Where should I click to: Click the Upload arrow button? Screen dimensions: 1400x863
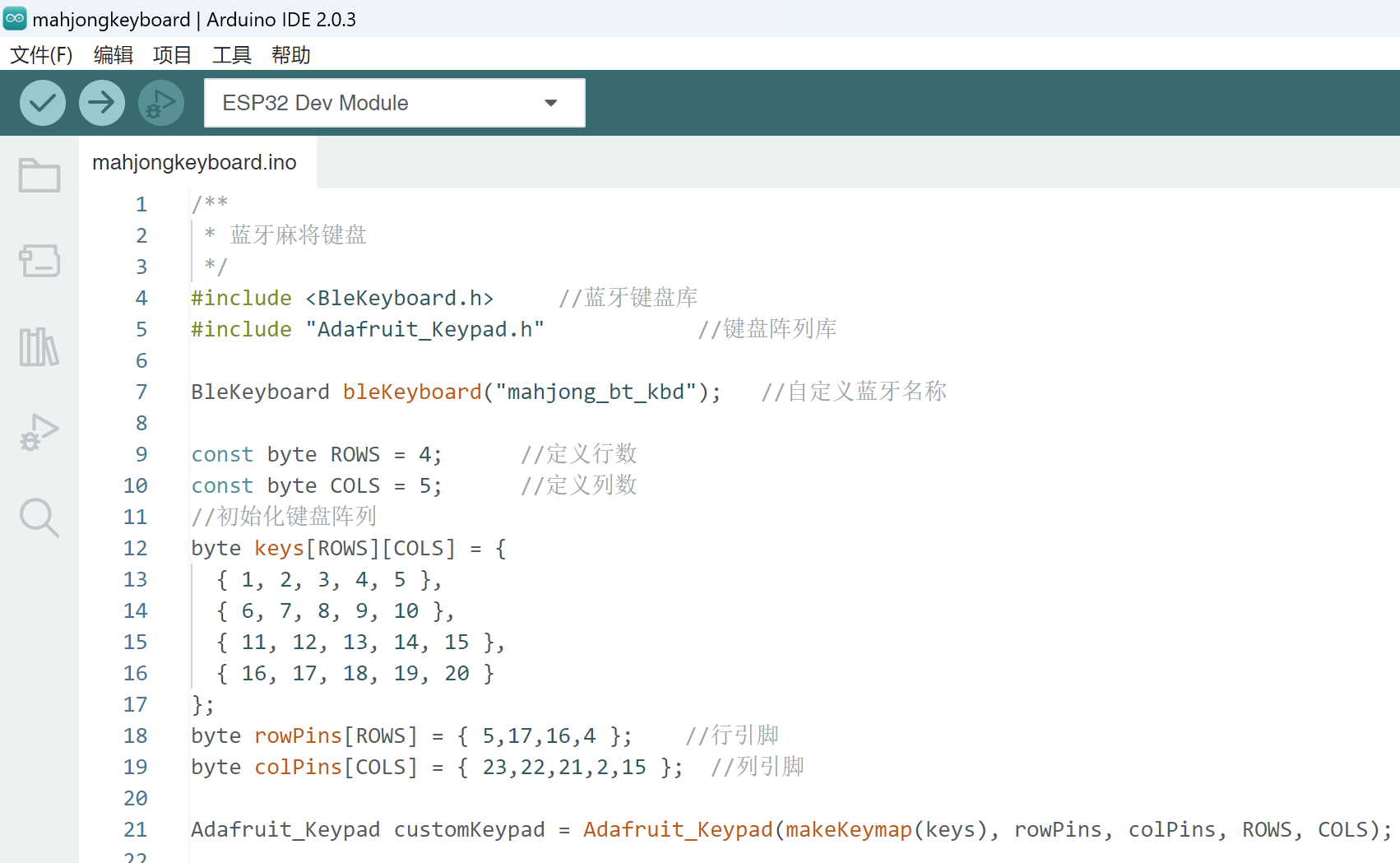point(102,103)
